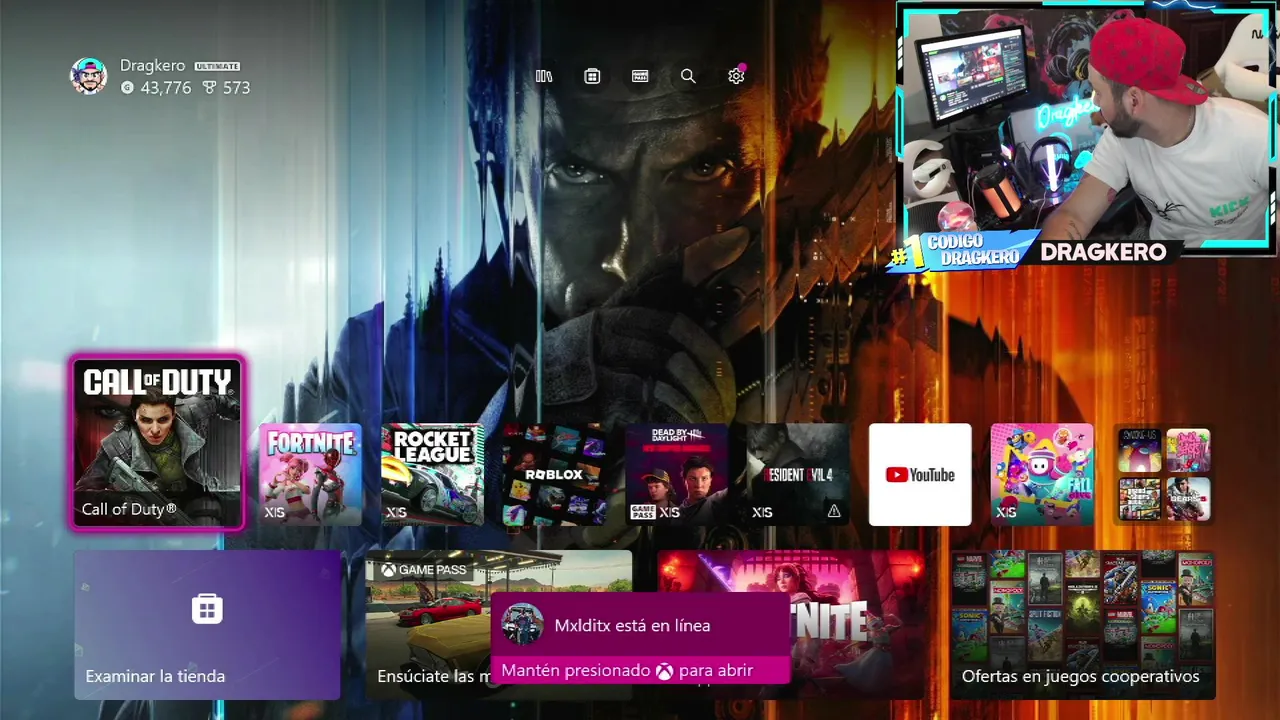Open the grouped games folder tile

click(x=1164, y=475)
